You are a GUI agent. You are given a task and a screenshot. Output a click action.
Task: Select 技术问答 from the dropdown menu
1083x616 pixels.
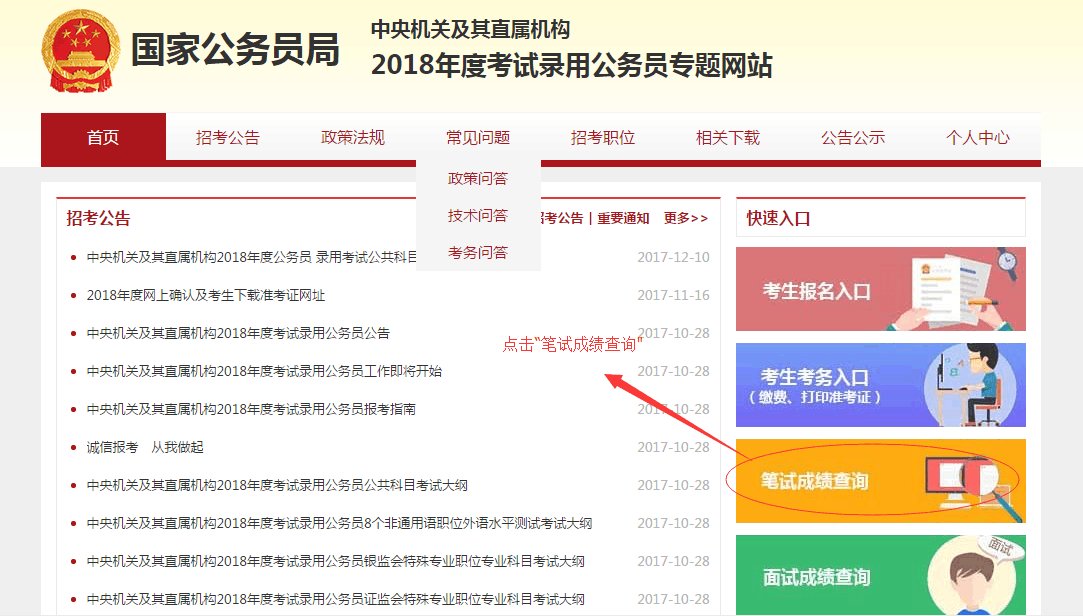(x=478, y=214)
